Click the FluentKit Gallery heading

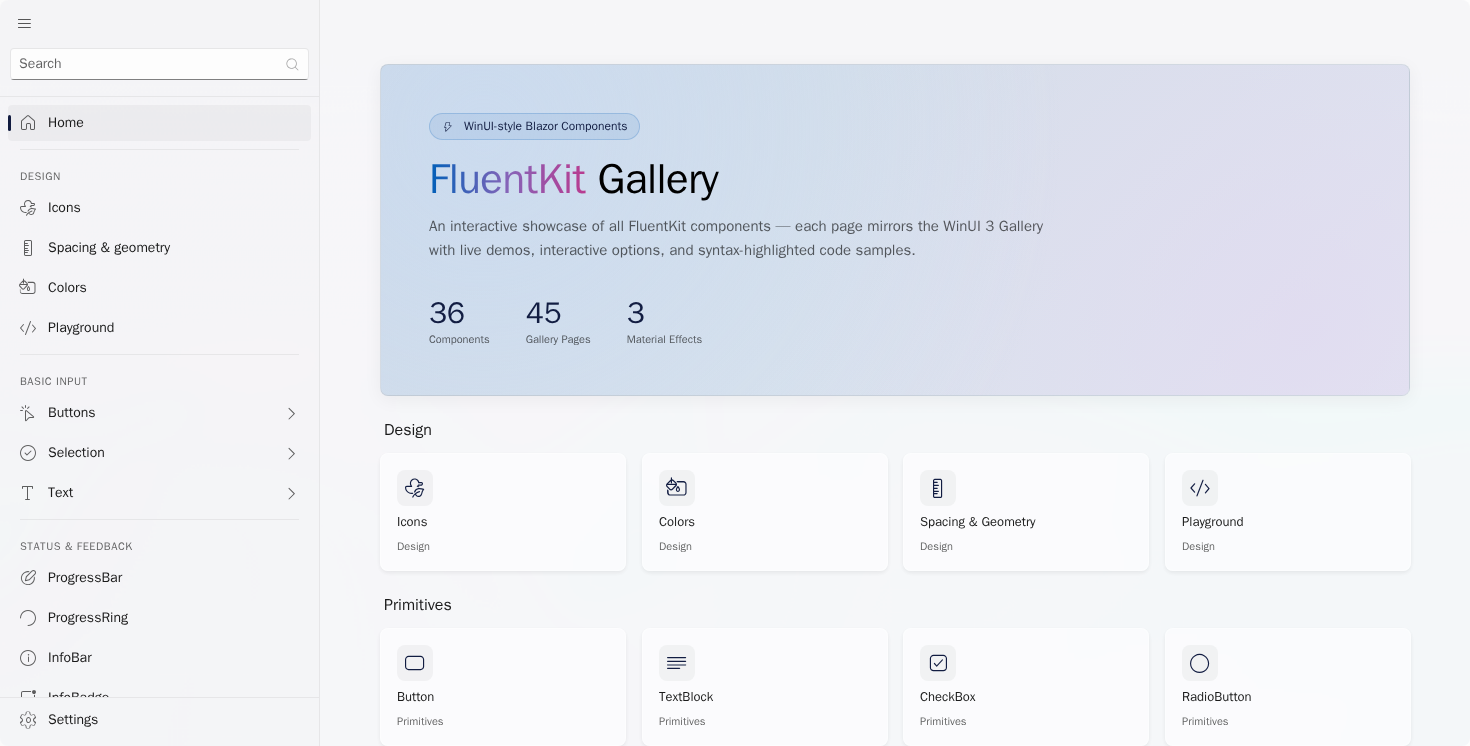pos(574,180)
